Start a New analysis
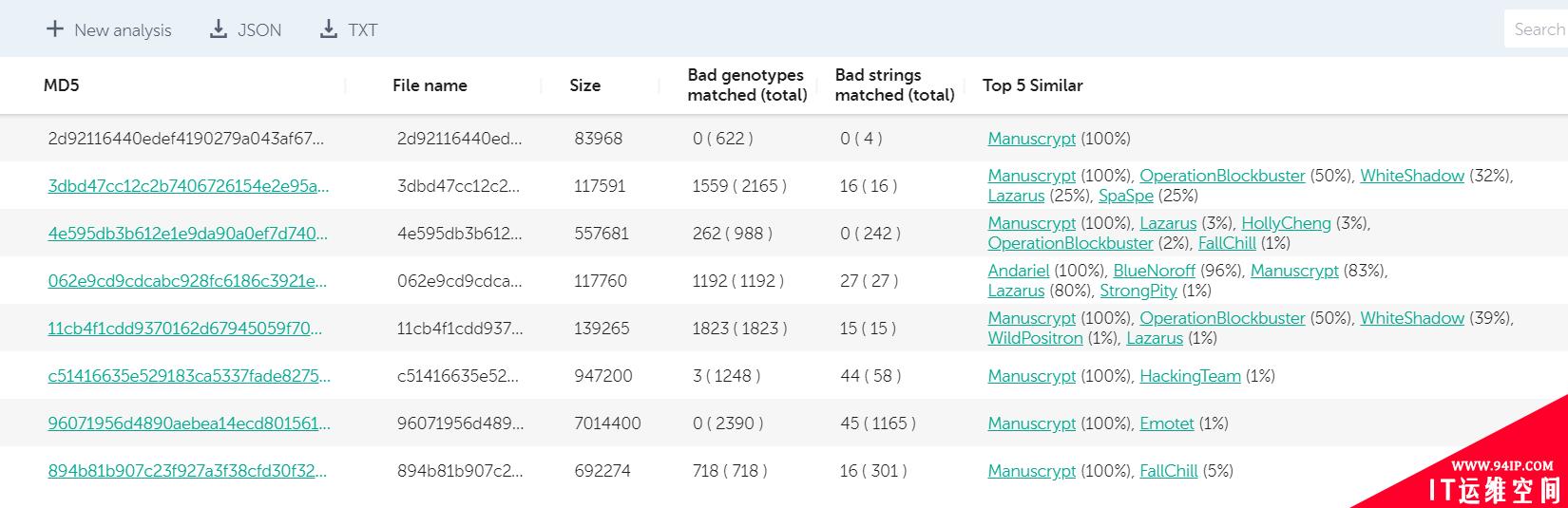1568x508 pixels. pos(109,29)
